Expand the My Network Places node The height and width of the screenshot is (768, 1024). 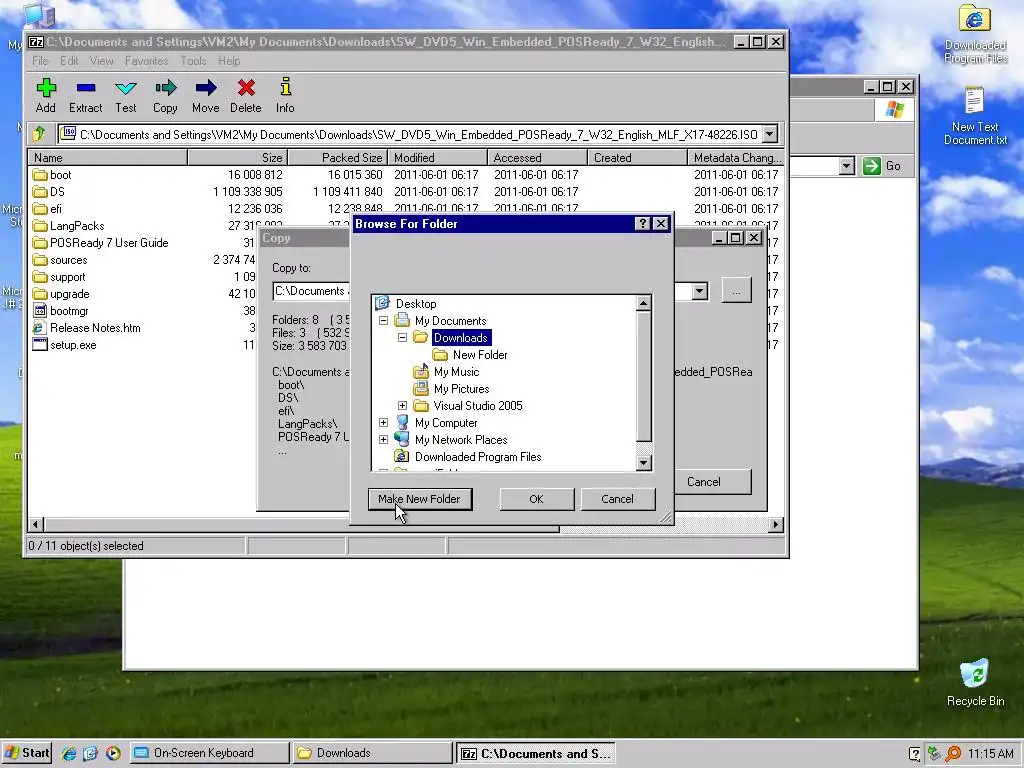pos(383,440)
